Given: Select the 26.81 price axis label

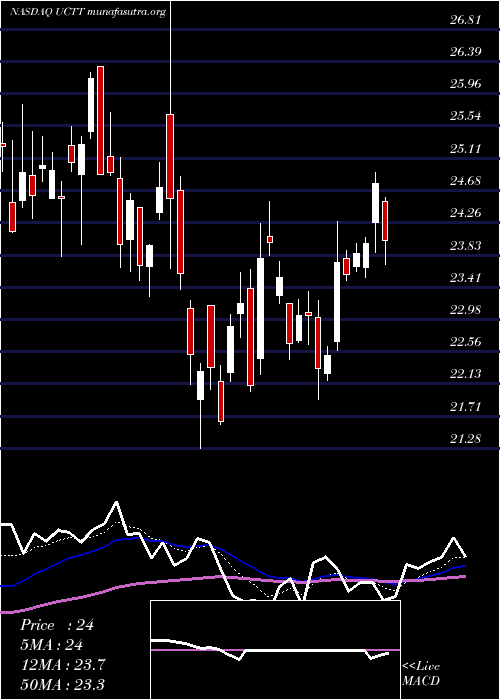Looking at the screenshot, I should (465, 20).
